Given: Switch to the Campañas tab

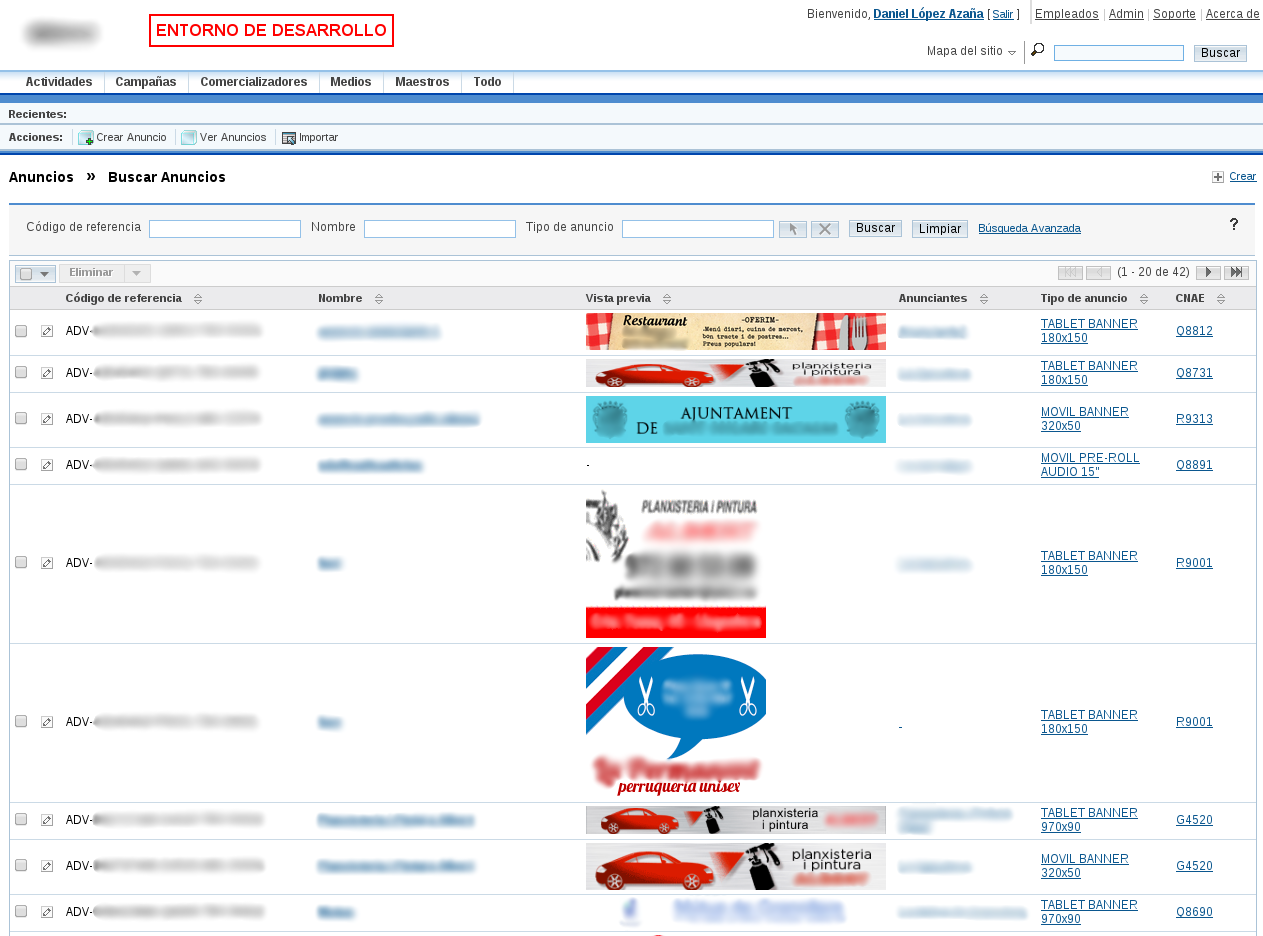Looking at the screenshot, I should tap(145, 82).
